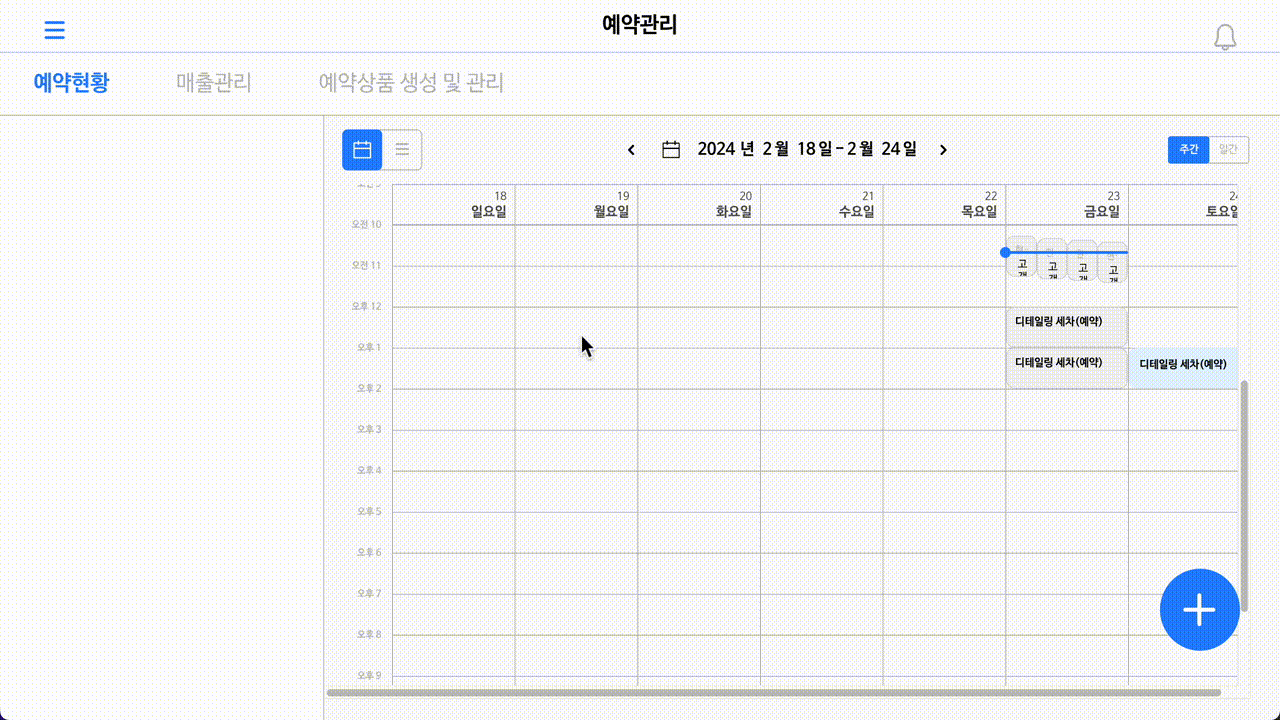
Task: Switch to calendar grid view
Action: [x=362, y=150]
